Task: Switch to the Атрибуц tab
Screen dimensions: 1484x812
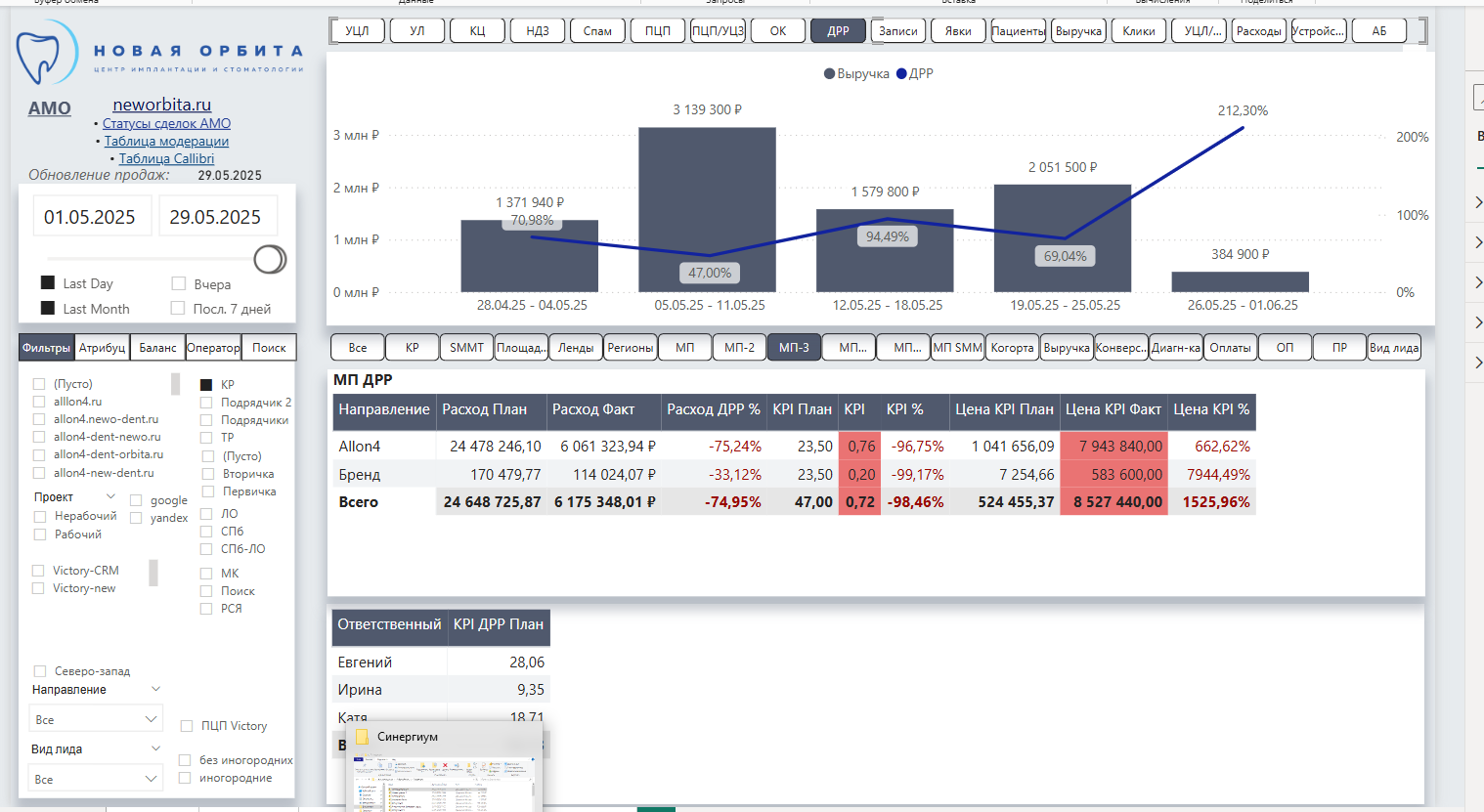Action: coord(103,348)
